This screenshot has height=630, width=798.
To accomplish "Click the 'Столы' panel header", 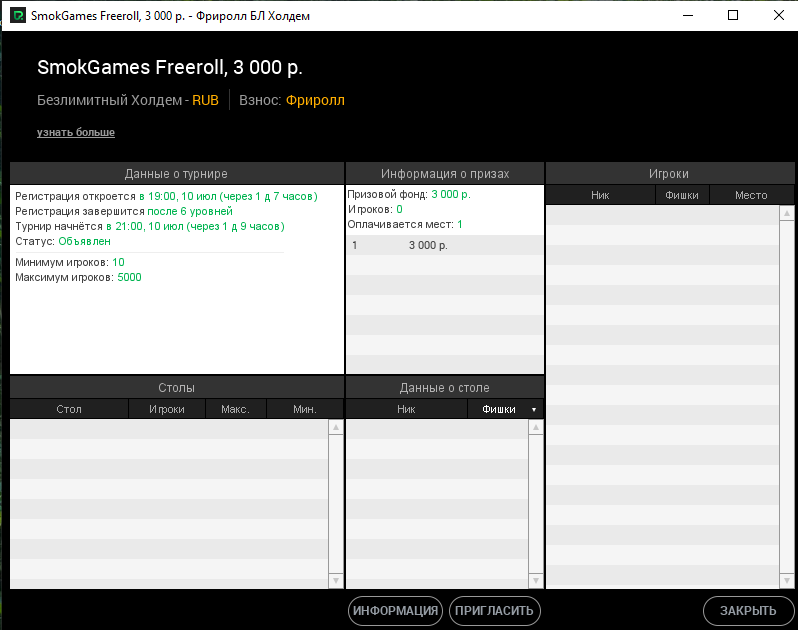I will 177,388.
